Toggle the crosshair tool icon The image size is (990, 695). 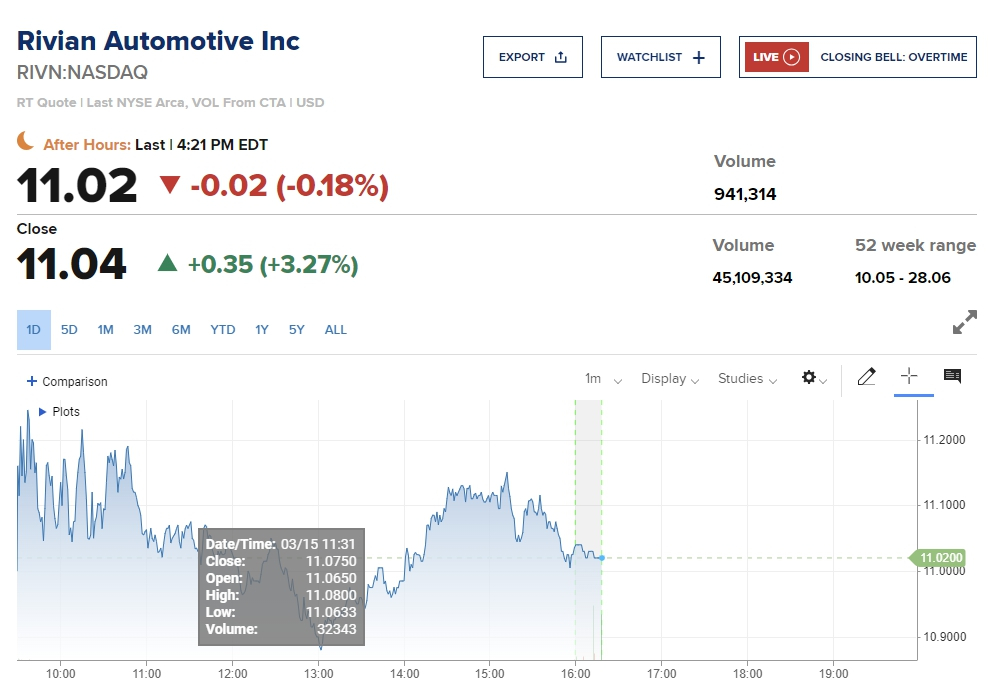[909, 376]
